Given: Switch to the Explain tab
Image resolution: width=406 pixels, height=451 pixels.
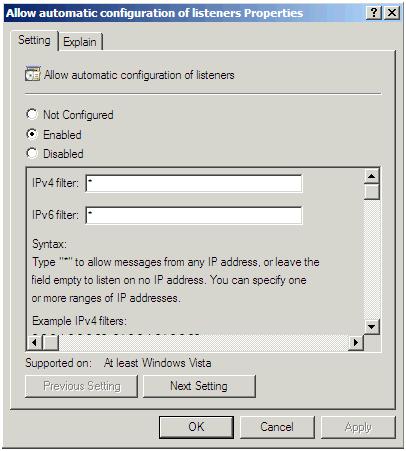Looking at the screenshot, I should 80,42.
